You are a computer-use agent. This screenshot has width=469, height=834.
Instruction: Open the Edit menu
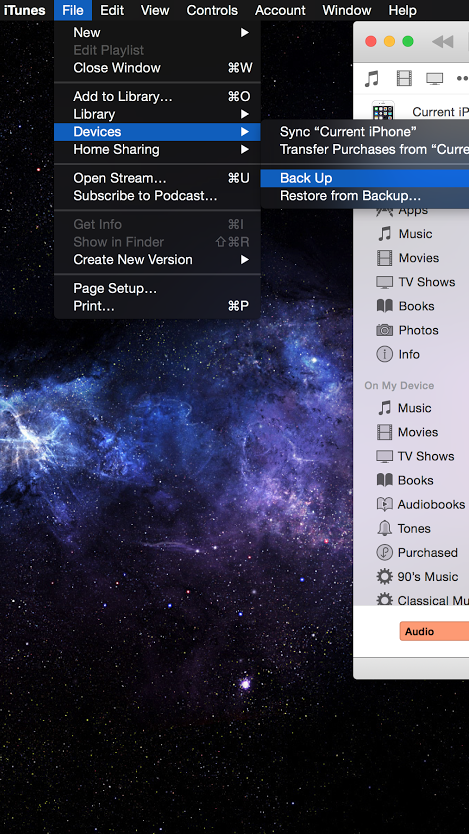coord(112,10)
